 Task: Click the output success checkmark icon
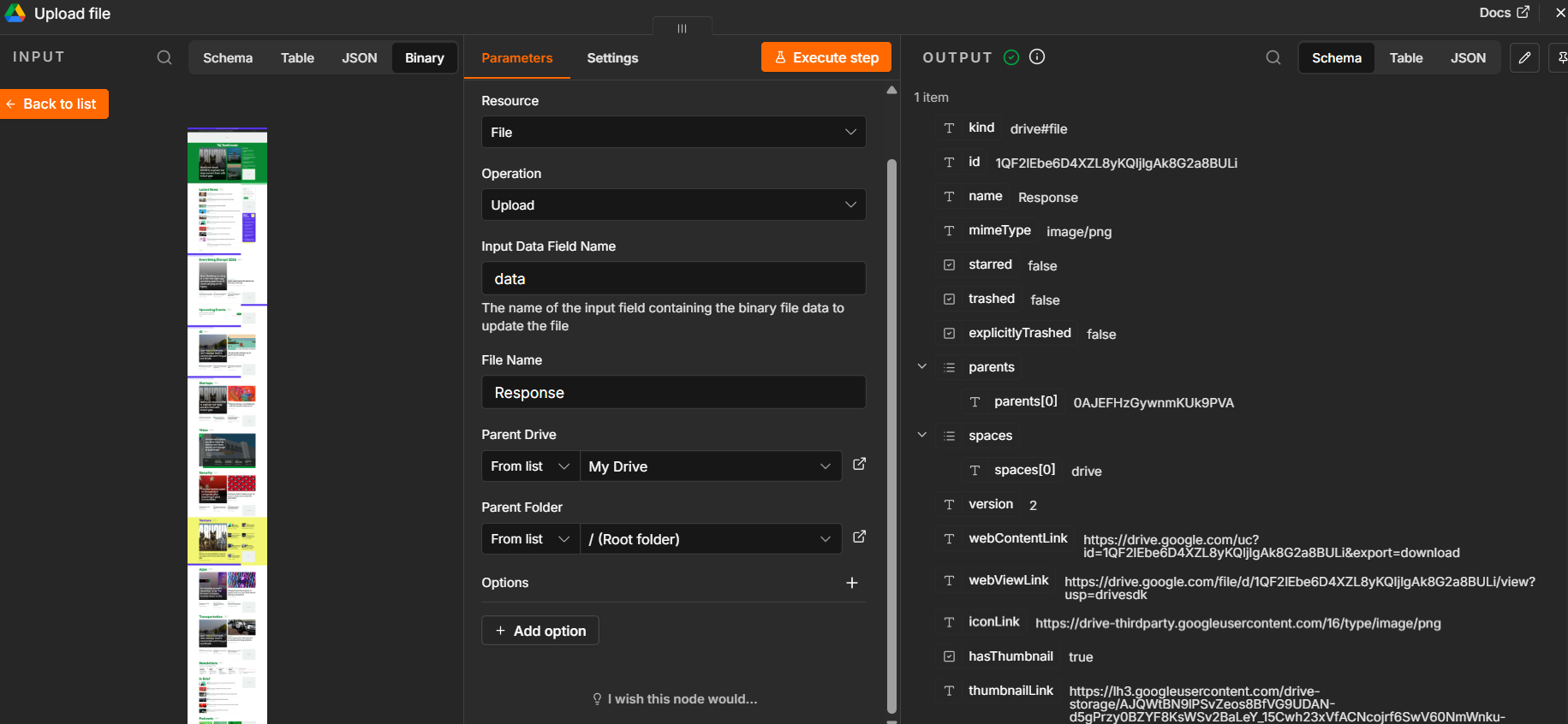(1011, 57)
